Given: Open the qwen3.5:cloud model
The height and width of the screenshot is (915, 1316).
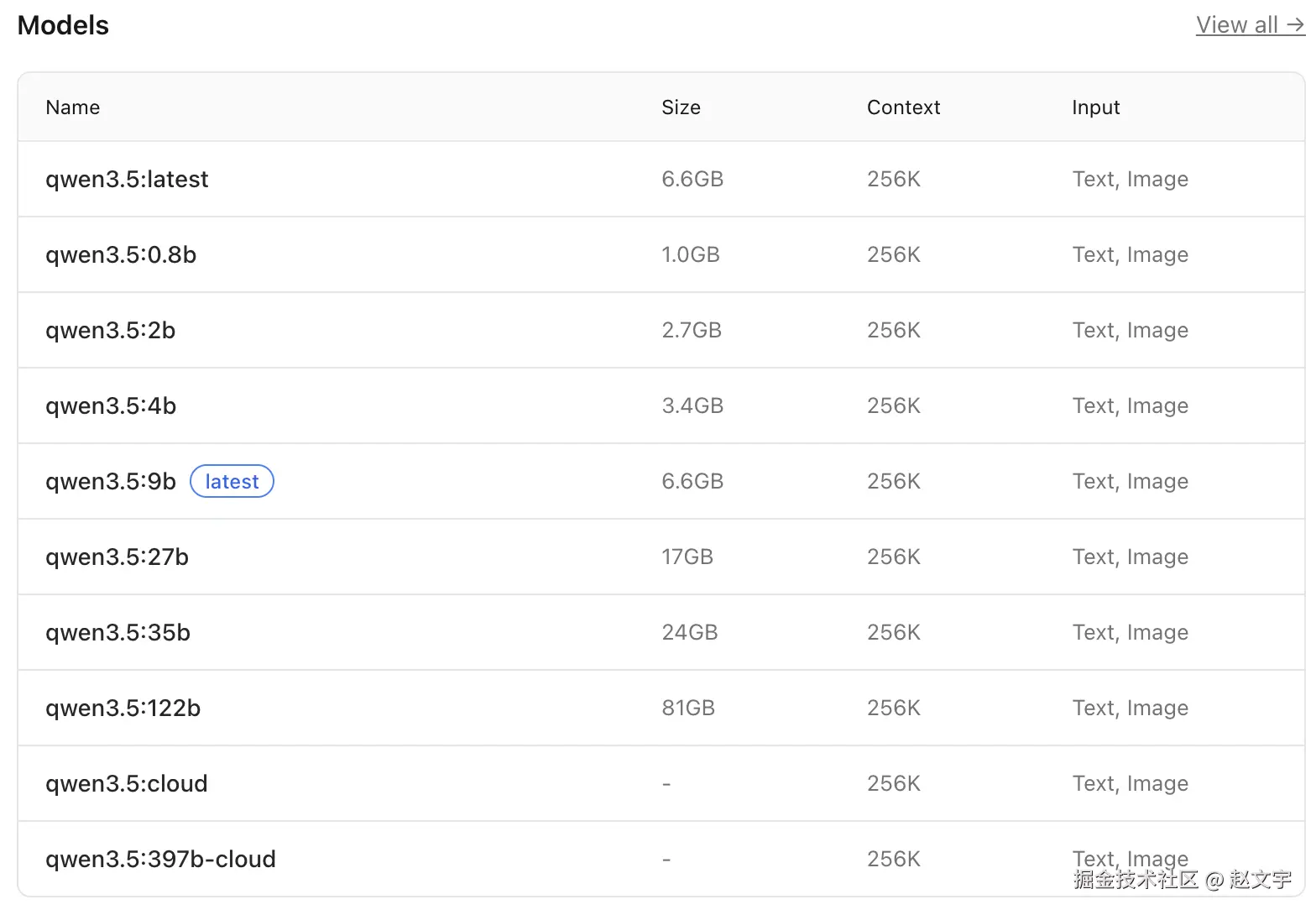Looking at the screenshot, I should tap(126, 784).
